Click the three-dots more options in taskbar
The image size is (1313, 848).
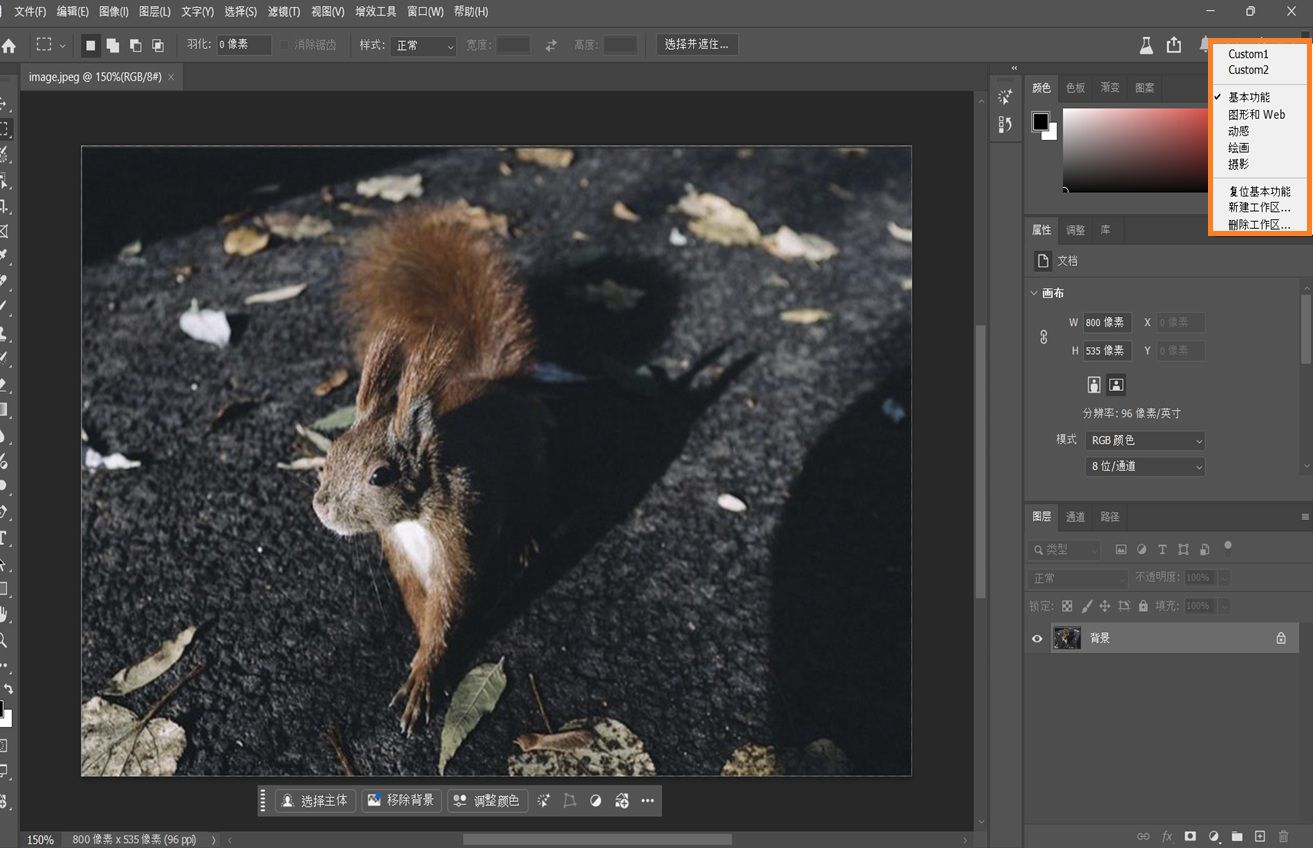point(647,801)
